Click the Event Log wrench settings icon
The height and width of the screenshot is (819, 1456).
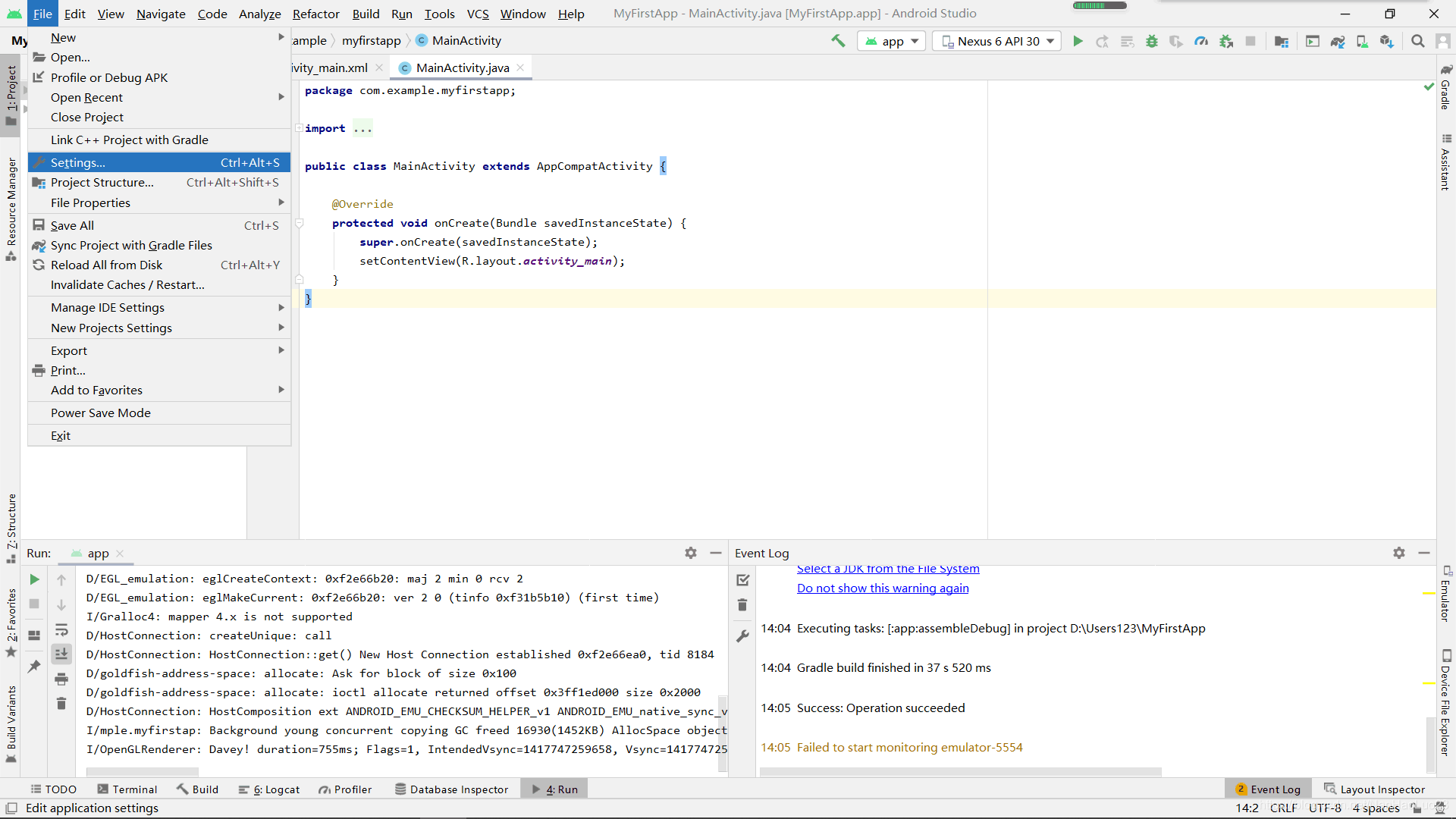click(743, 636)
